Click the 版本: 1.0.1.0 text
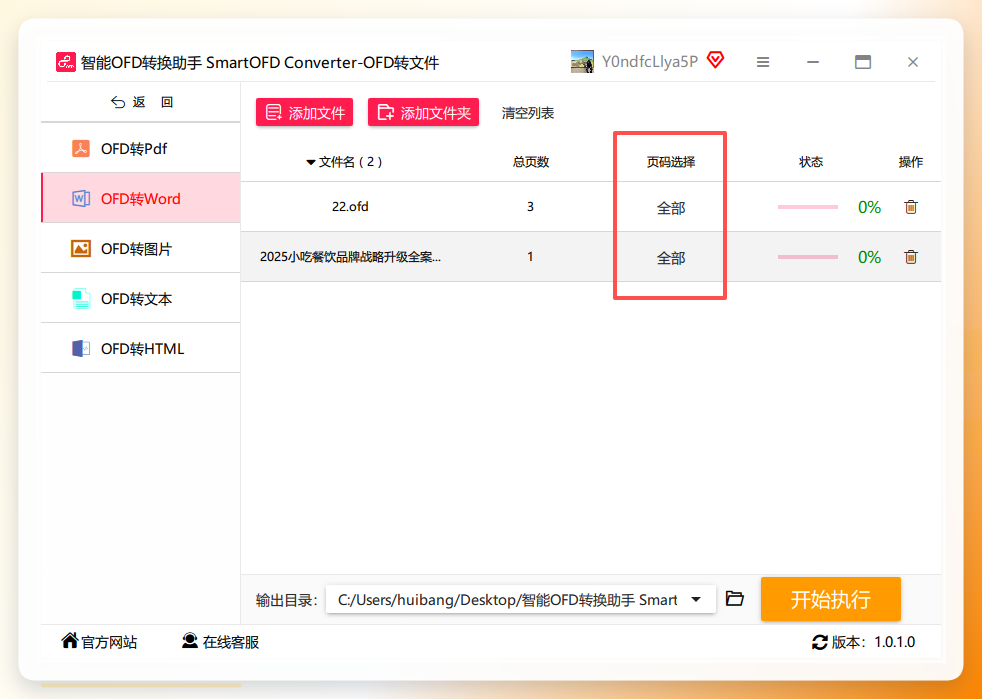Viewport: 982px width, 699px height. click(x=873, y=642)
